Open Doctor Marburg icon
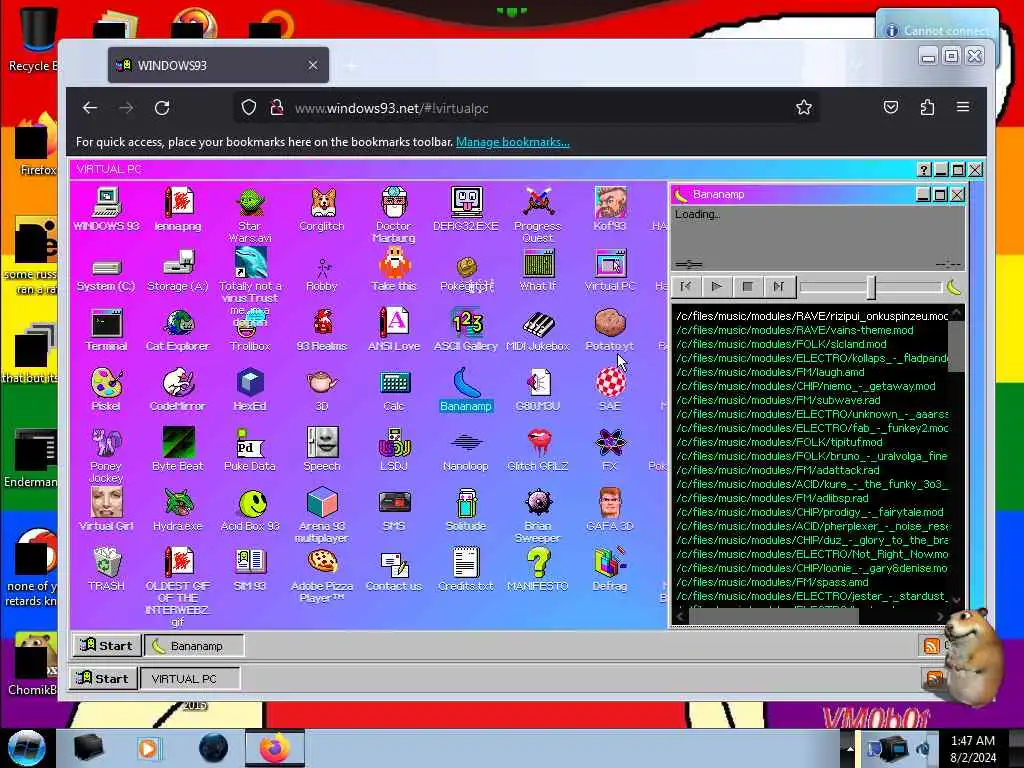The image size is (1024, 768). click(x=393, y=214)
